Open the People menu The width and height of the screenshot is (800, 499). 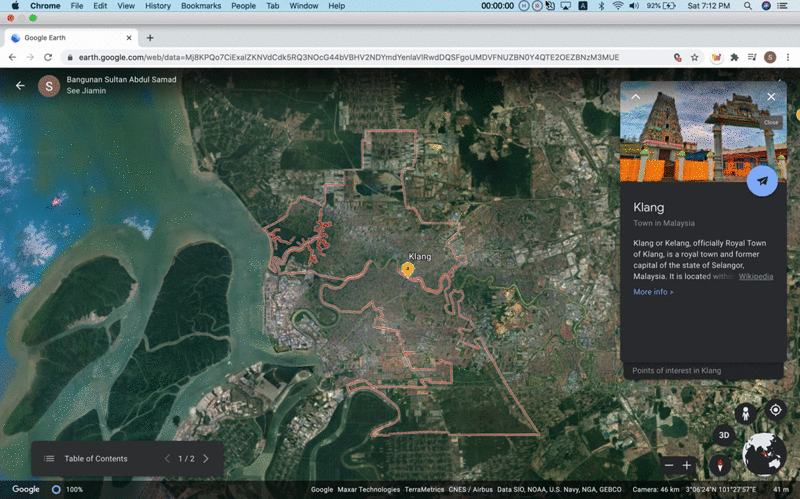pyautogui.click(x=243, y=6)
